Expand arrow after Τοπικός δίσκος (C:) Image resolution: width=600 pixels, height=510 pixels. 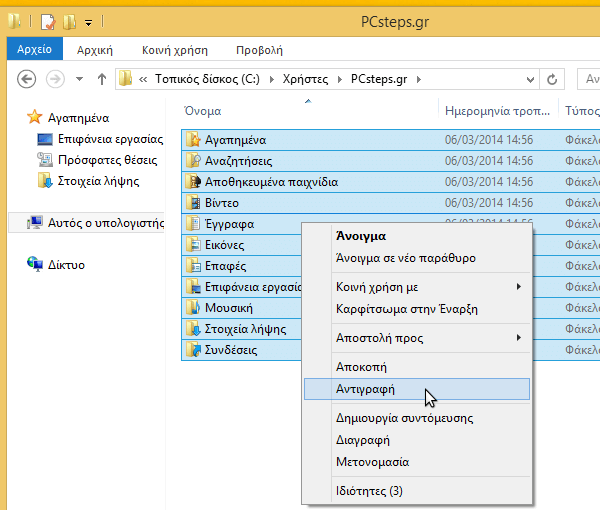click(271, 80)
